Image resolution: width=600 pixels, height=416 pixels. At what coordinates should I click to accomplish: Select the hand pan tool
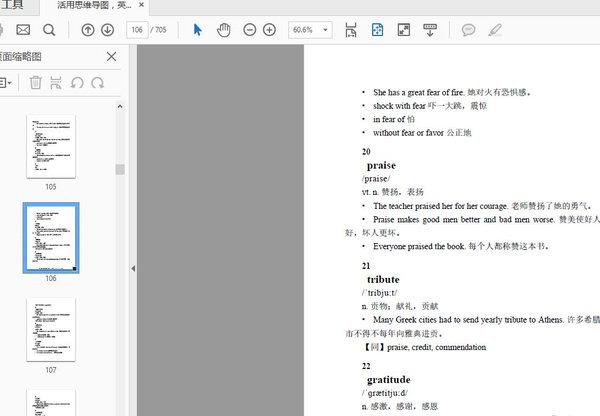click(x=223, y=30)
